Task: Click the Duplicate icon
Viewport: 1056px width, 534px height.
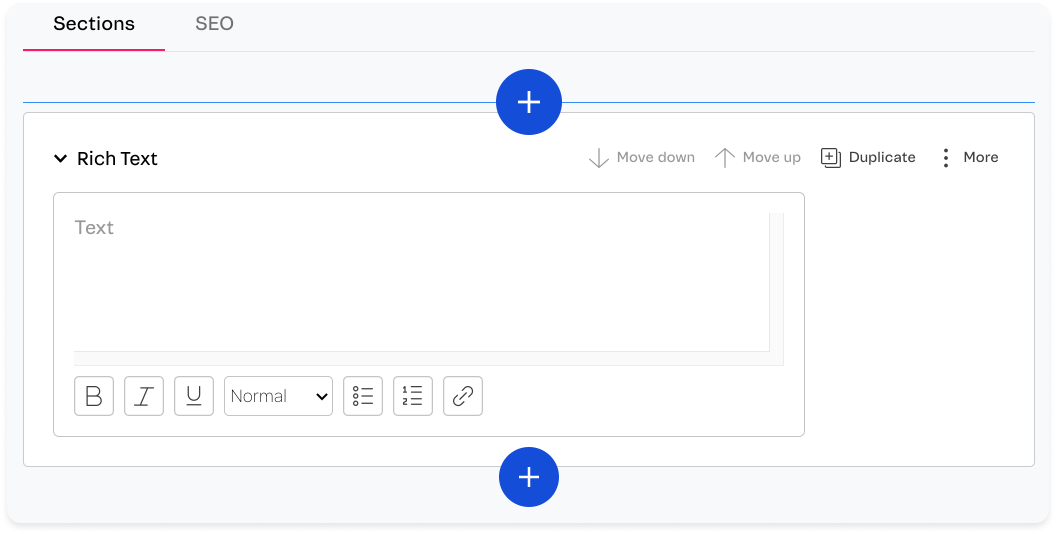Action: [831, 158]
